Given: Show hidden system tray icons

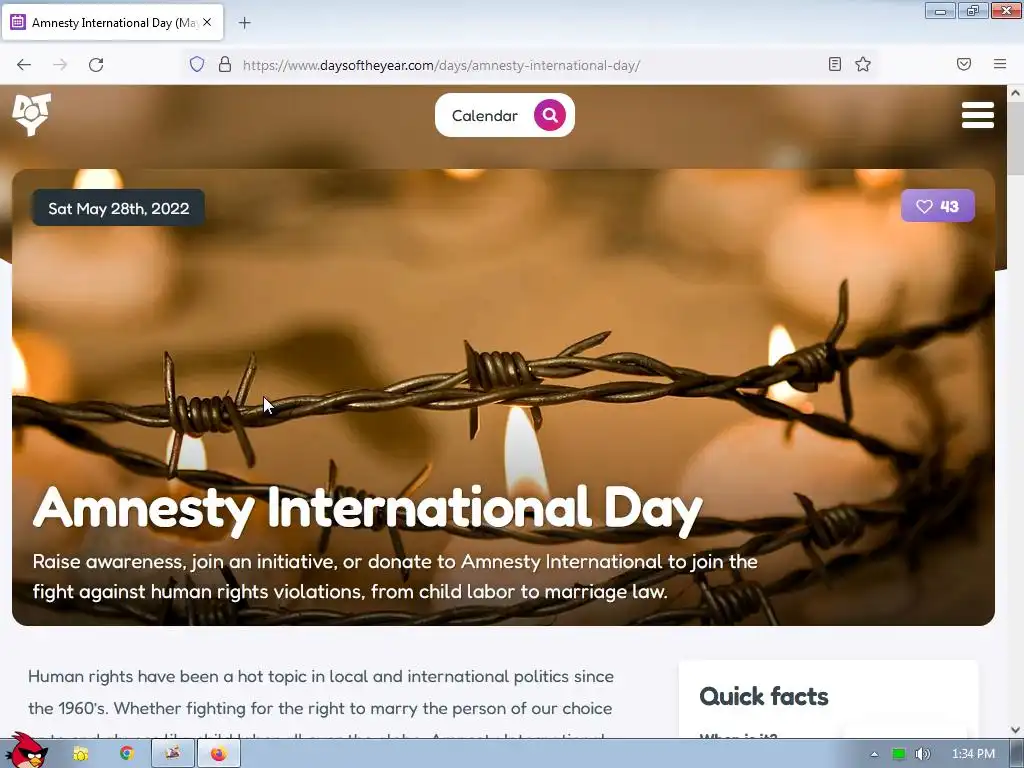Looking at the screenshot, I should coord(874,754).
